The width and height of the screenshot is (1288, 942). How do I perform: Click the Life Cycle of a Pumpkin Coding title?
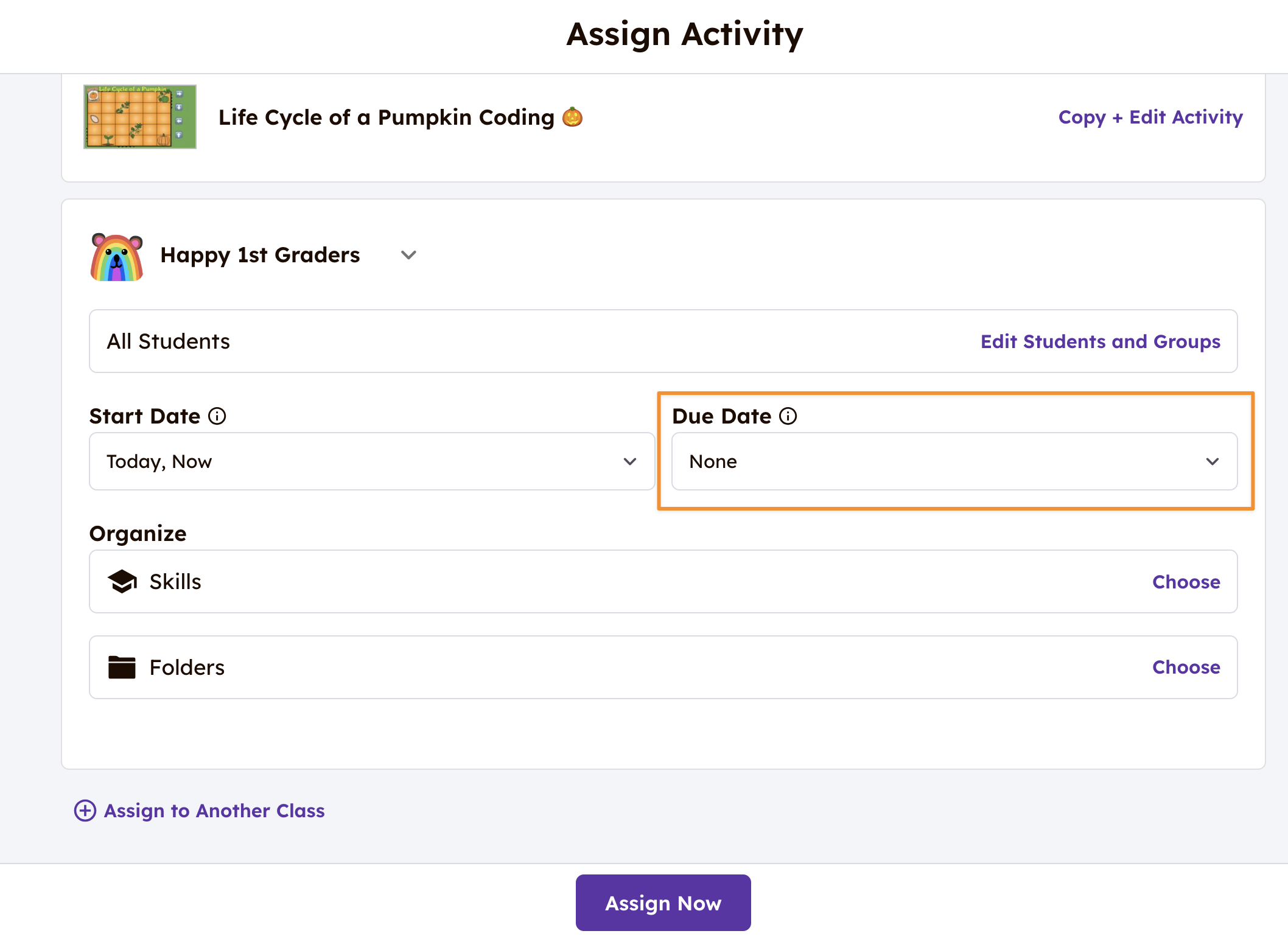coord(386,117)
